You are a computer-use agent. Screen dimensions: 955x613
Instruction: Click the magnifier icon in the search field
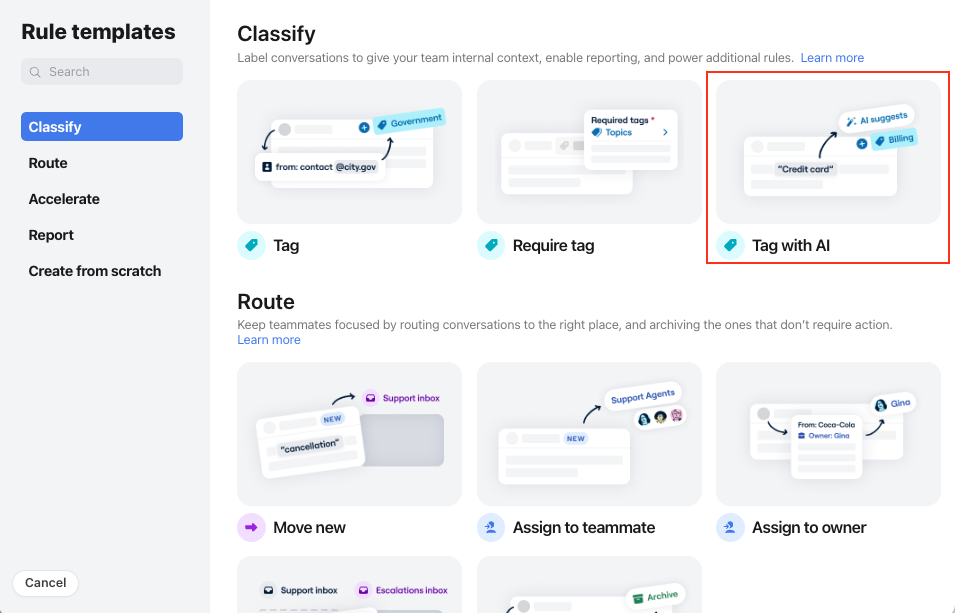point(35,71)
